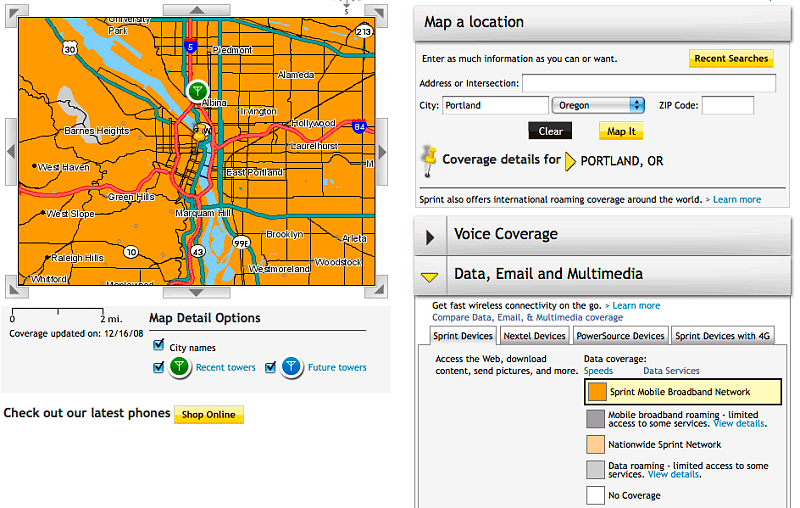Click the Recent Searches button
Image resolution: width=800 pixels, height=508 pixels.
[731, 59]
